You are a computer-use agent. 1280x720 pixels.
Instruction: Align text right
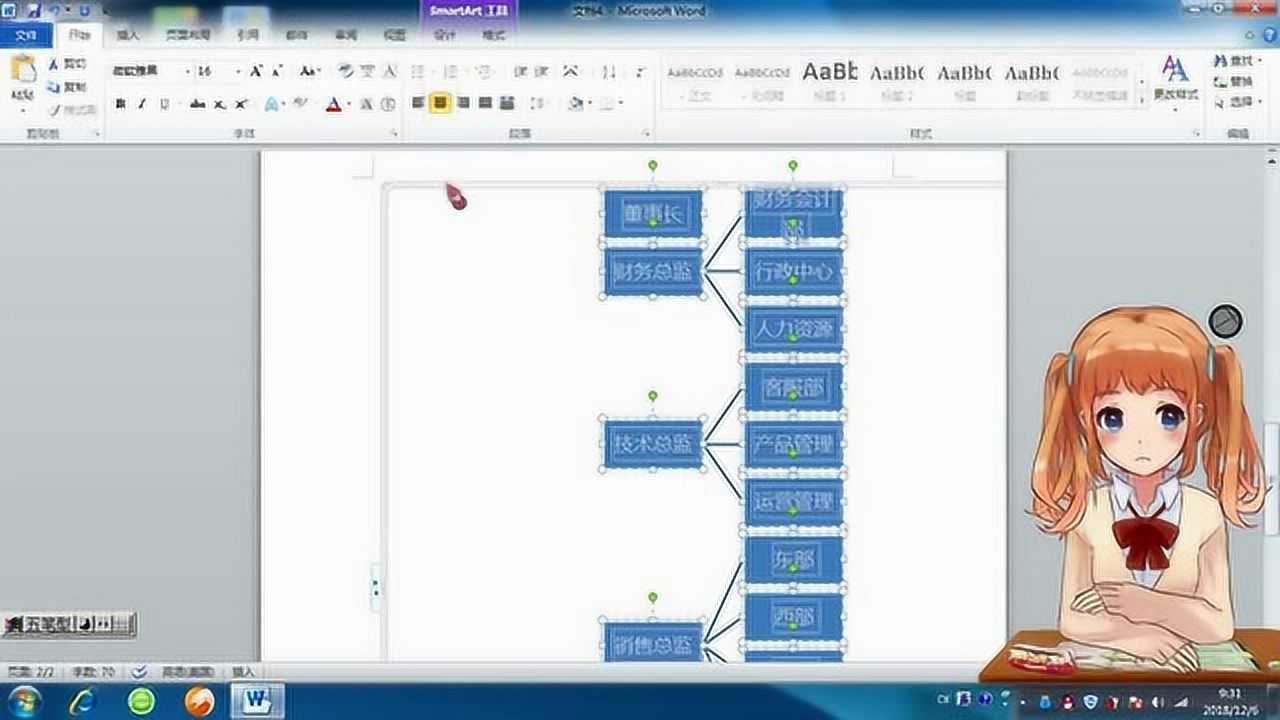(463, 103)
